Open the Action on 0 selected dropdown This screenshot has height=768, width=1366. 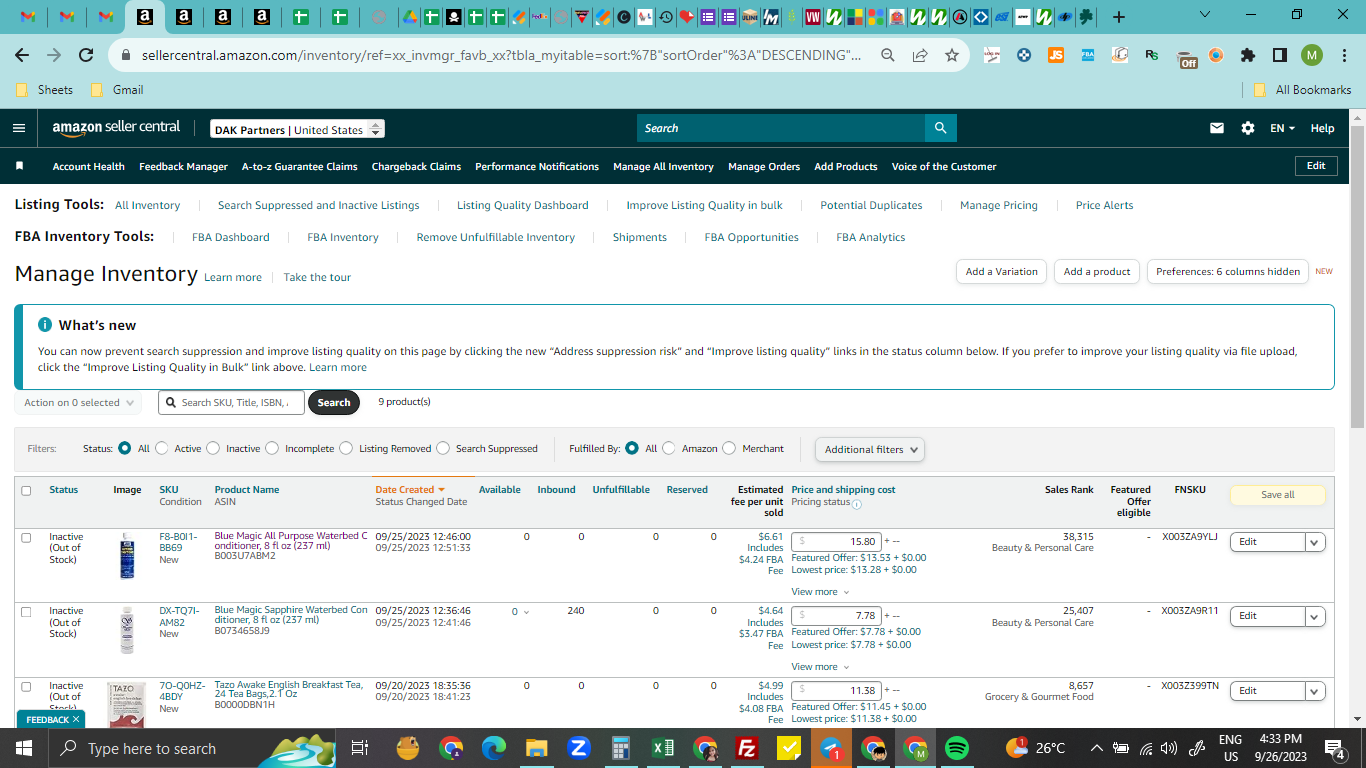click(78, 403)
